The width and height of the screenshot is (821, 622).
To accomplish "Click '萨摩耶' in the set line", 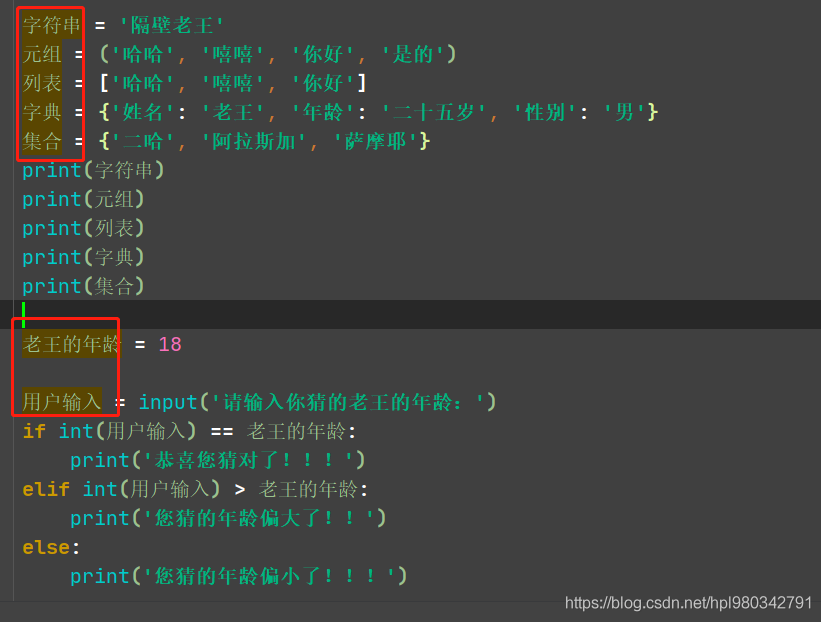I will [x=376, y=141].
